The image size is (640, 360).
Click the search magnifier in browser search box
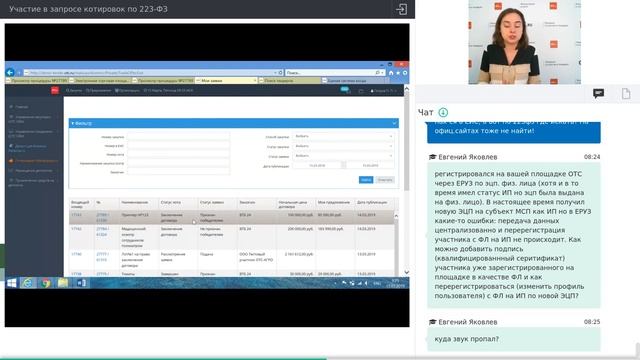pyautogui.click(x=377, y=73)
